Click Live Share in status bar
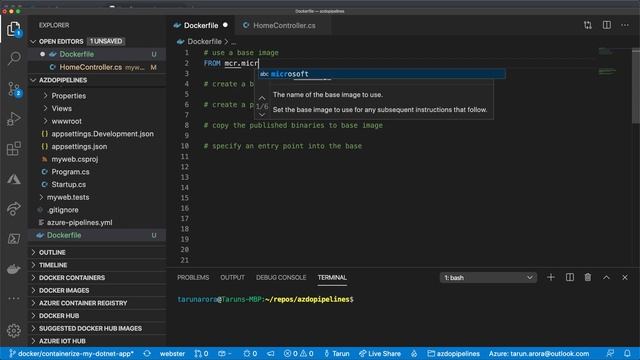Viewport: 640px width, 360px height. click(x=380, y=353)
